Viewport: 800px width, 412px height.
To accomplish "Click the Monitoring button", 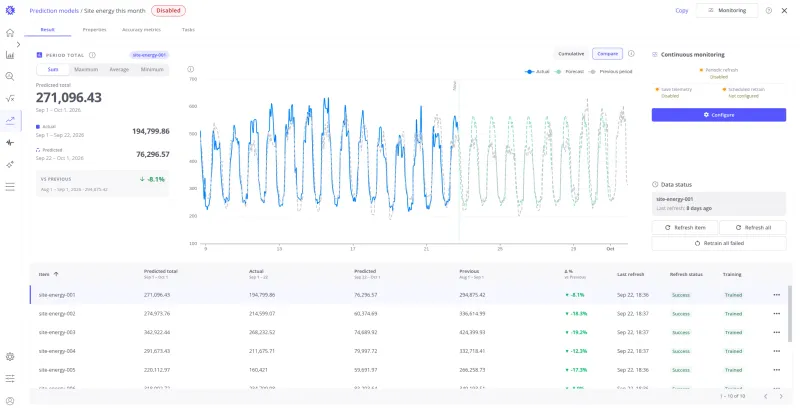I will (x=727, y=11).
